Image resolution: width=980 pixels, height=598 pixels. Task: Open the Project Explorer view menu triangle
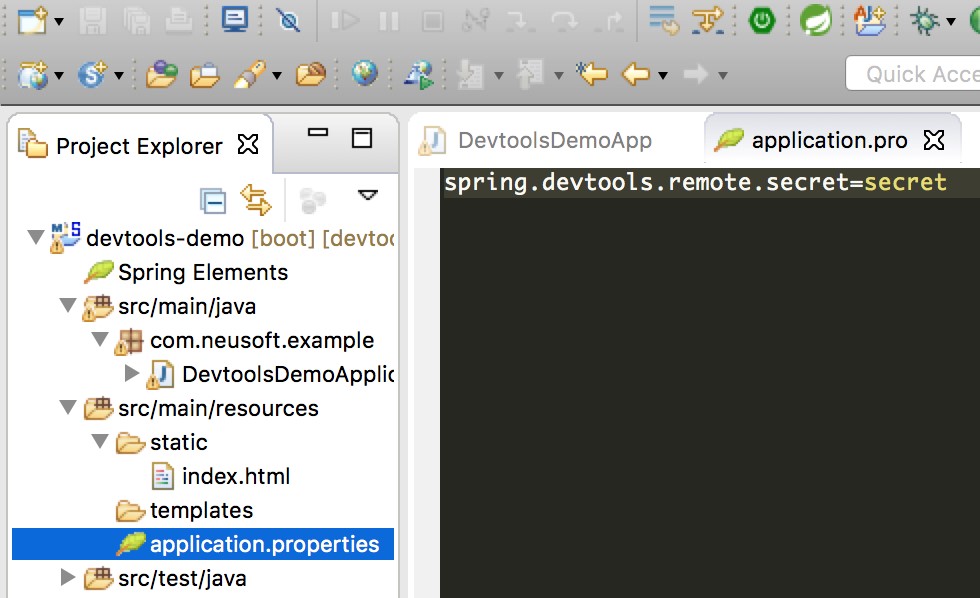(368, 195)
